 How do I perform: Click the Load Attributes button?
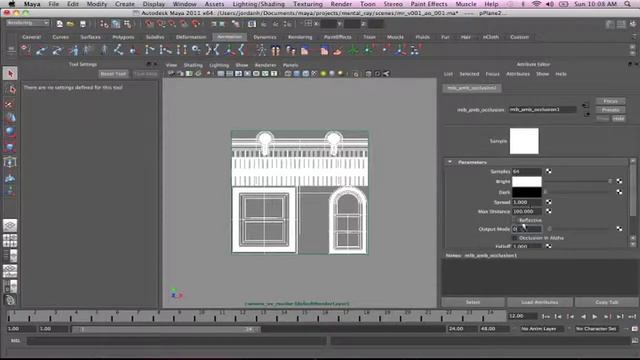coord(540,302)
